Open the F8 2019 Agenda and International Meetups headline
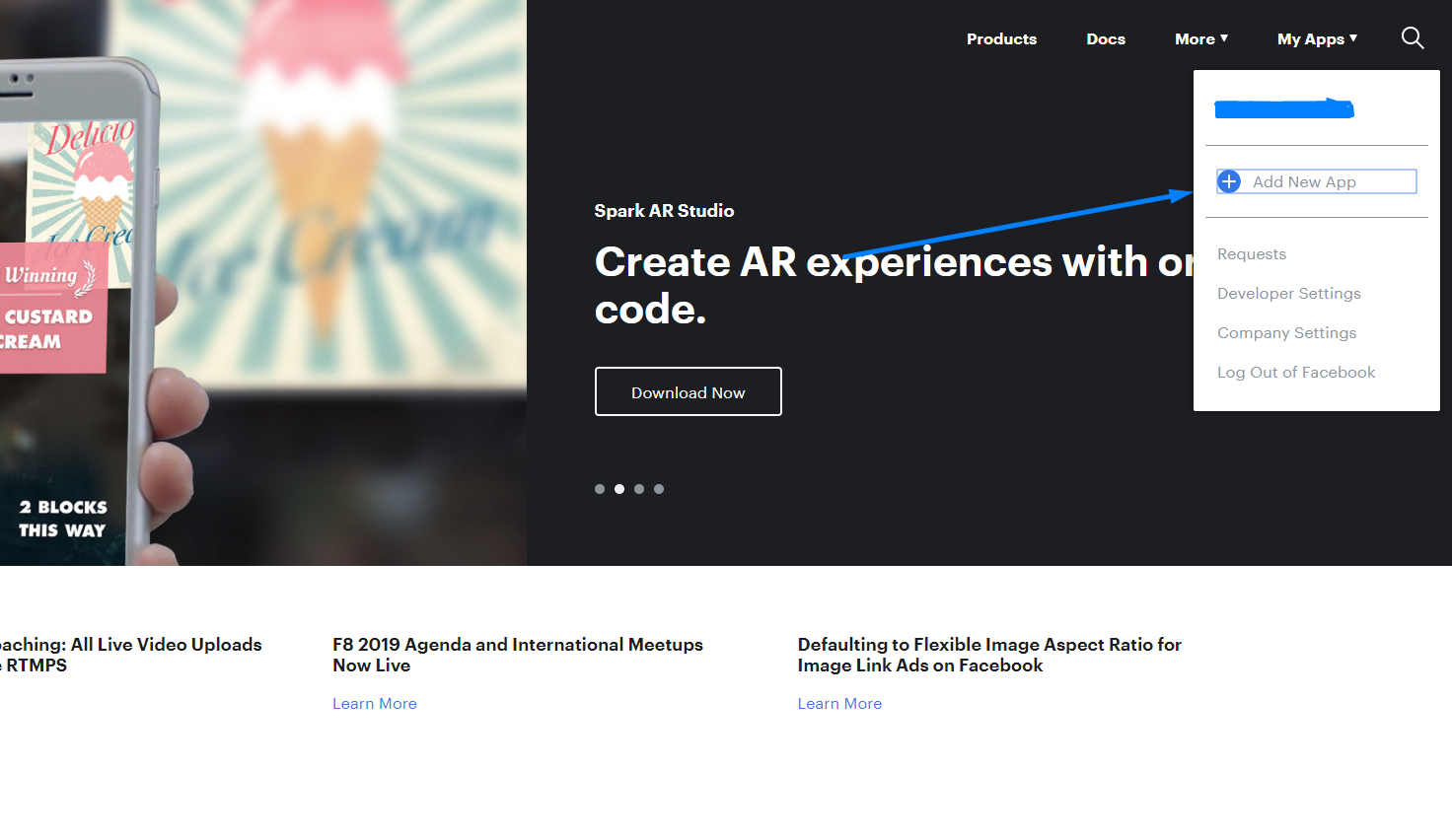 coord(518,655)
